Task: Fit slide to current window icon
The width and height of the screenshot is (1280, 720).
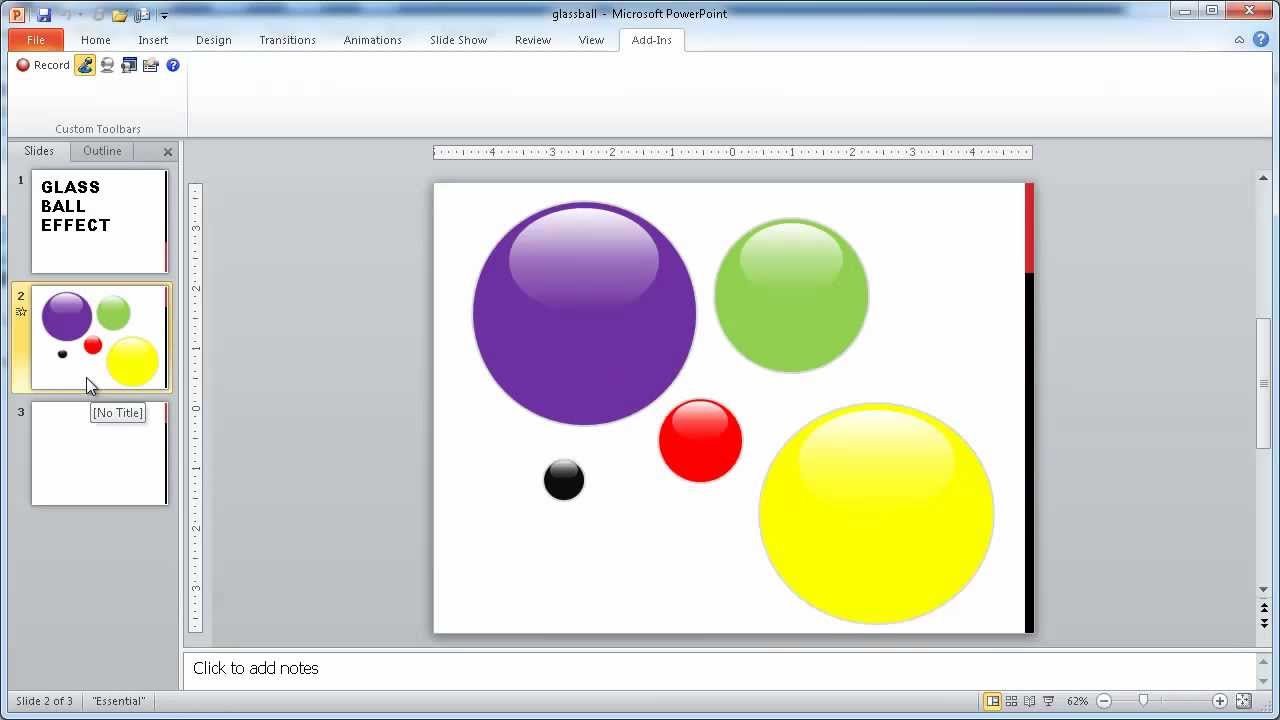Action: 1244,701
